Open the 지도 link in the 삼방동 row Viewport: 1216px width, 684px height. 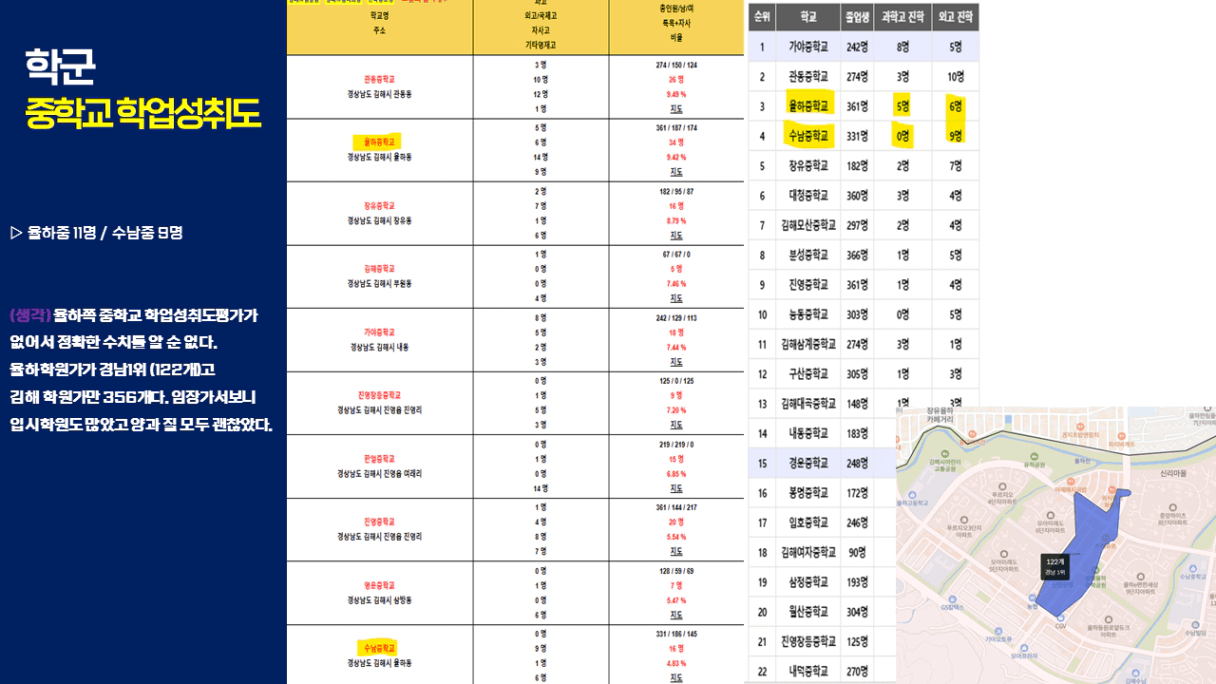pos(676,614)
